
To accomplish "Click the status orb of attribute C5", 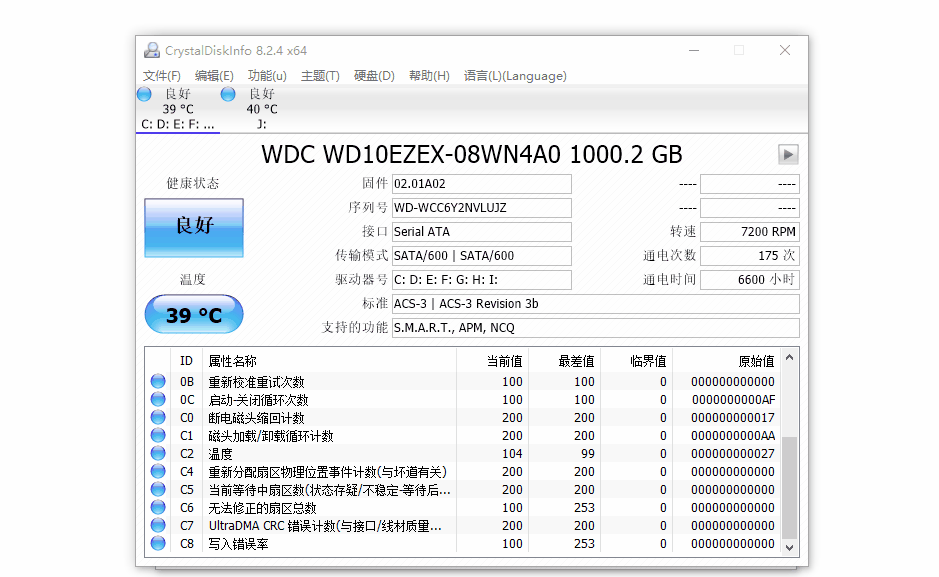I will pos(158,490).
